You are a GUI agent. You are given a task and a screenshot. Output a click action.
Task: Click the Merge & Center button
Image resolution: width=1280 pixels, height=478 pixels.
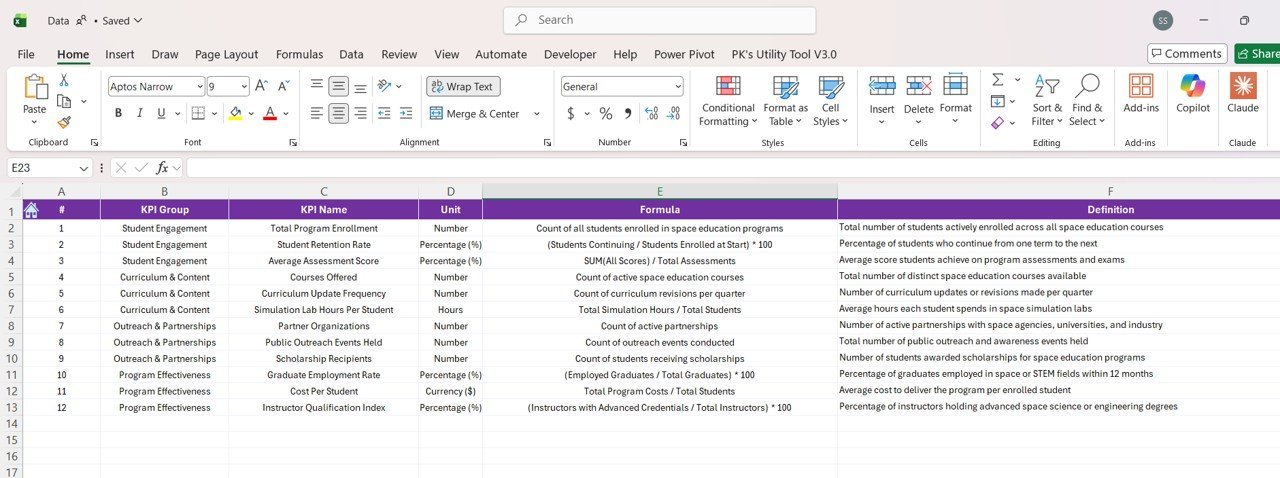(475, 114)
